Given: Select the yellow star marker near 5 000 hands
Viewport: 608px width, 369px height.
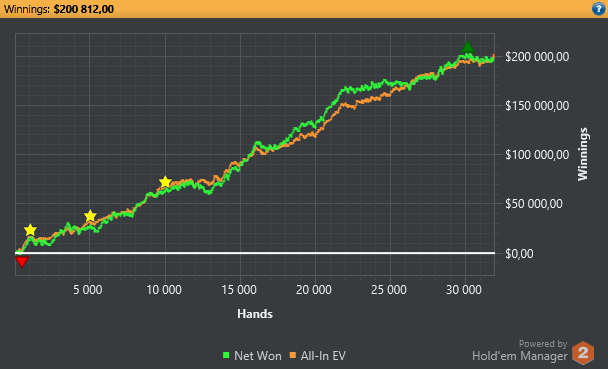Looking at the screenshot, I should pyautogui.click(x=90, y=216).
